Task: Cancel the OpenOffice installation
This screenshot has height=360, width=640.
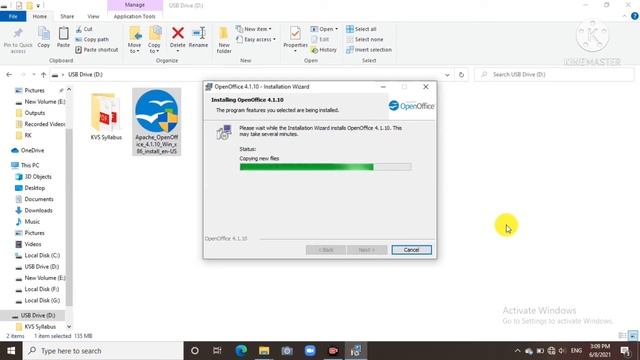Action: click(x=411, y=250)
